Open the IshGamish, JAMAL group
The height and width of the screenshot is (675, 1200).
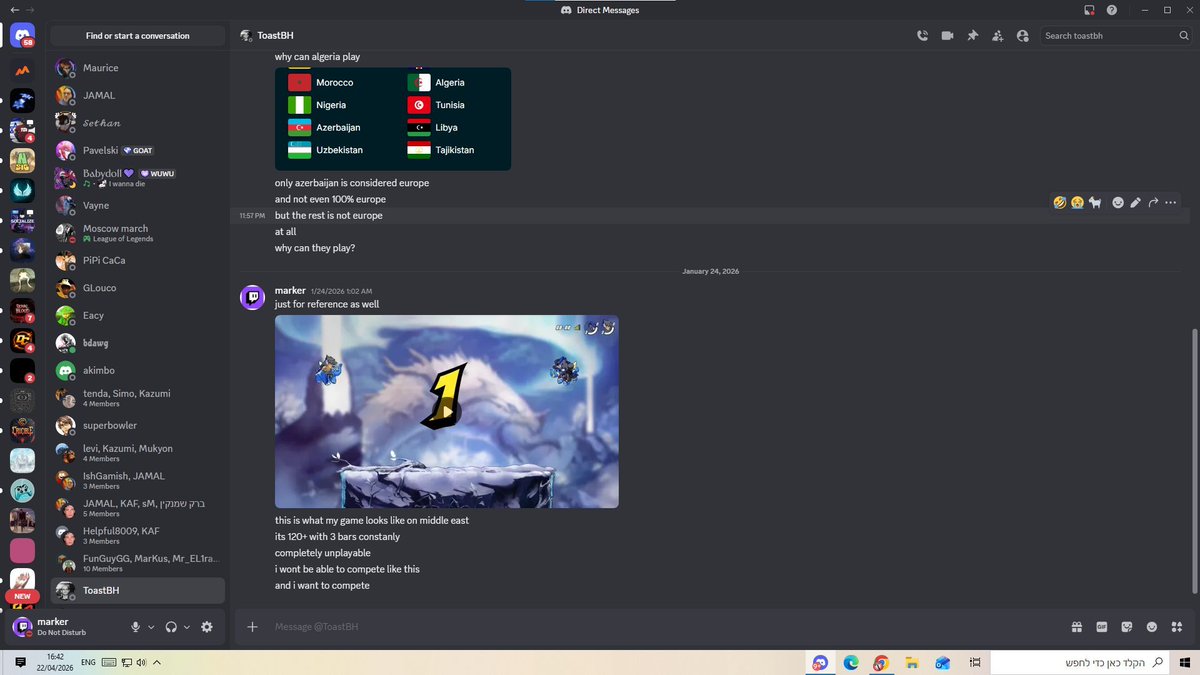coord(137,480)
